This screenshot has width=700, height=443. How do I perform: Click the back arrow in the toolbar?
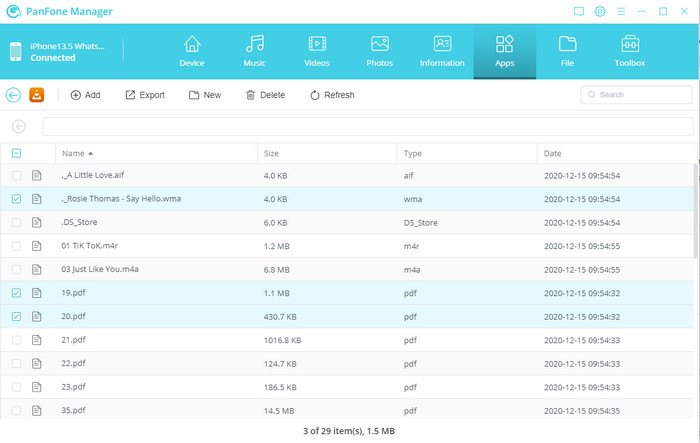click(x=13, y=95)
